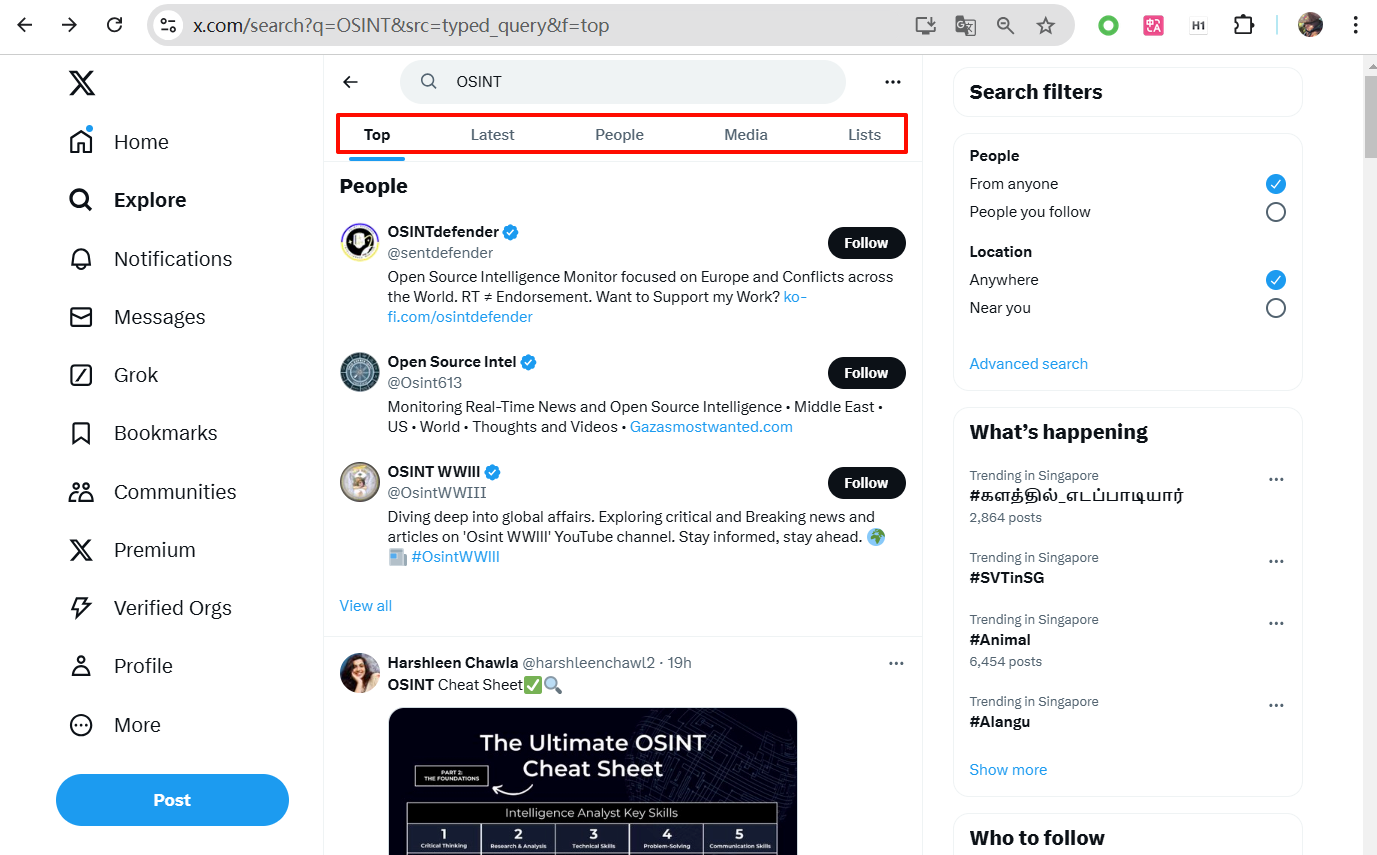Image resolution: width=1377 pixels, height=855 pixels.
Task: Open more options on Harshleen Chawla's post
Action: click(x=896, y=663)
